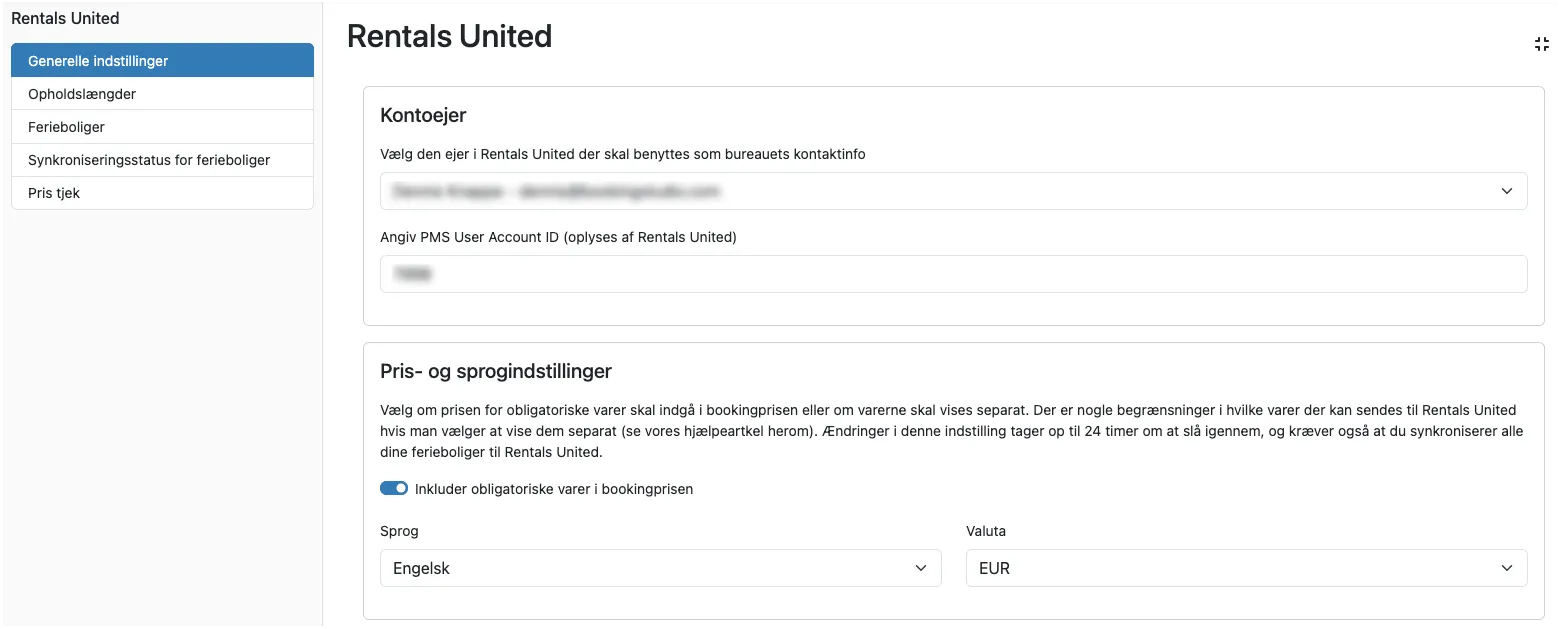Click the "Kontoejer" section heading
This screenshot has height=629, width=1560.
point(422,115)
